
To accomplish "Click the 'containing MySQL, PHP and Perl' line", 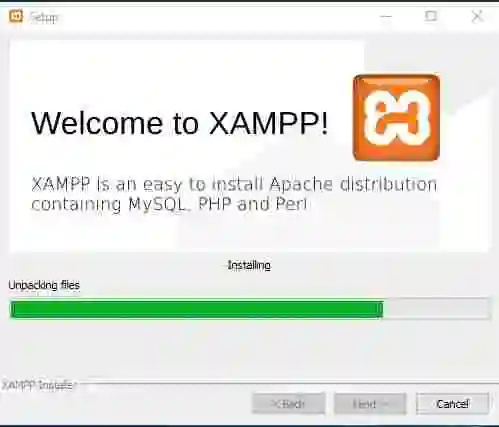I will (169, 204).
